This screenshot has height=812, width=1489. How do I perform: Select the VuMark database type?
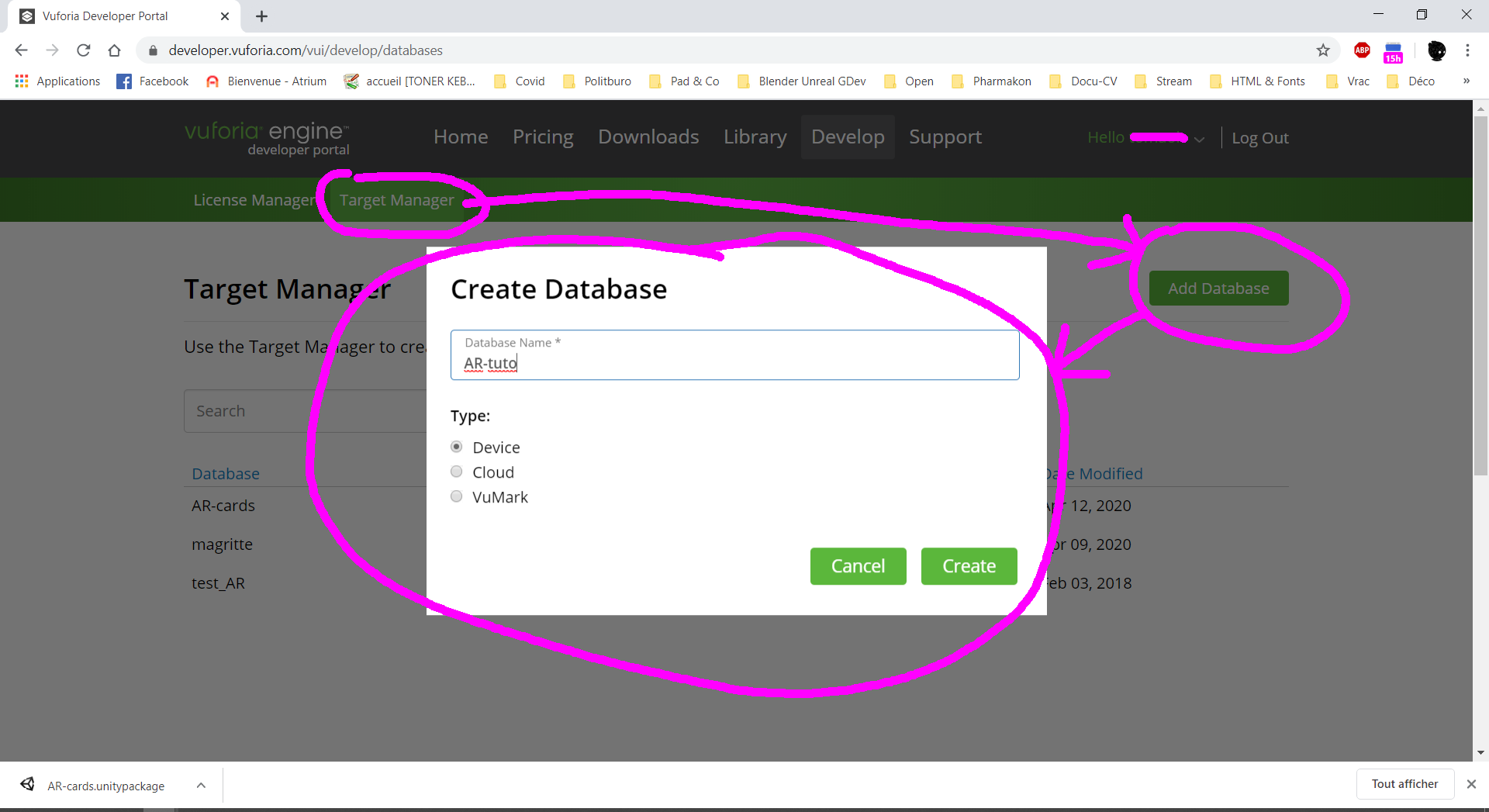[457, 496]
